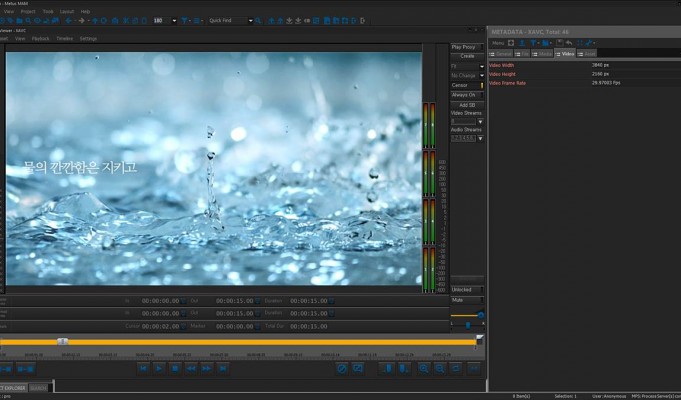Click the circle-slash icon under the timeline
Image resolution: width=681 pixels, height=400 pixels.
pos(342,369)
